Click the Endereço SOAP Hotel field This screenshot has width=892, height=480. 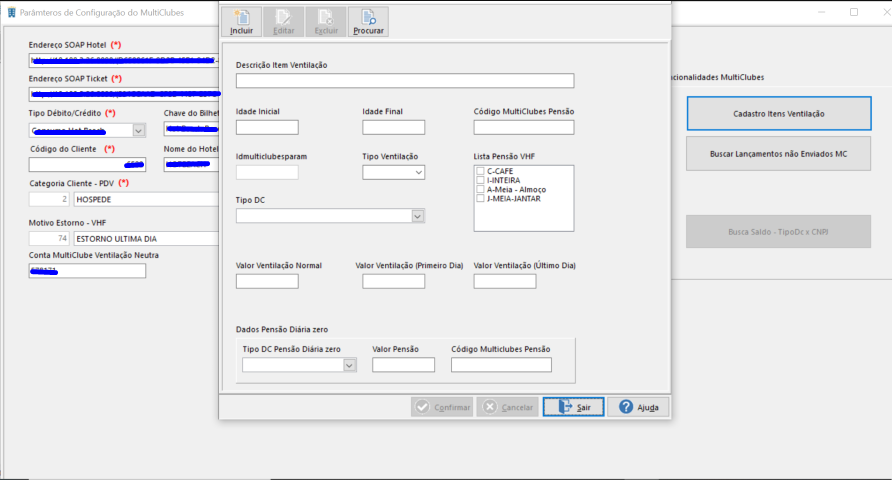(x=123, y=60)
